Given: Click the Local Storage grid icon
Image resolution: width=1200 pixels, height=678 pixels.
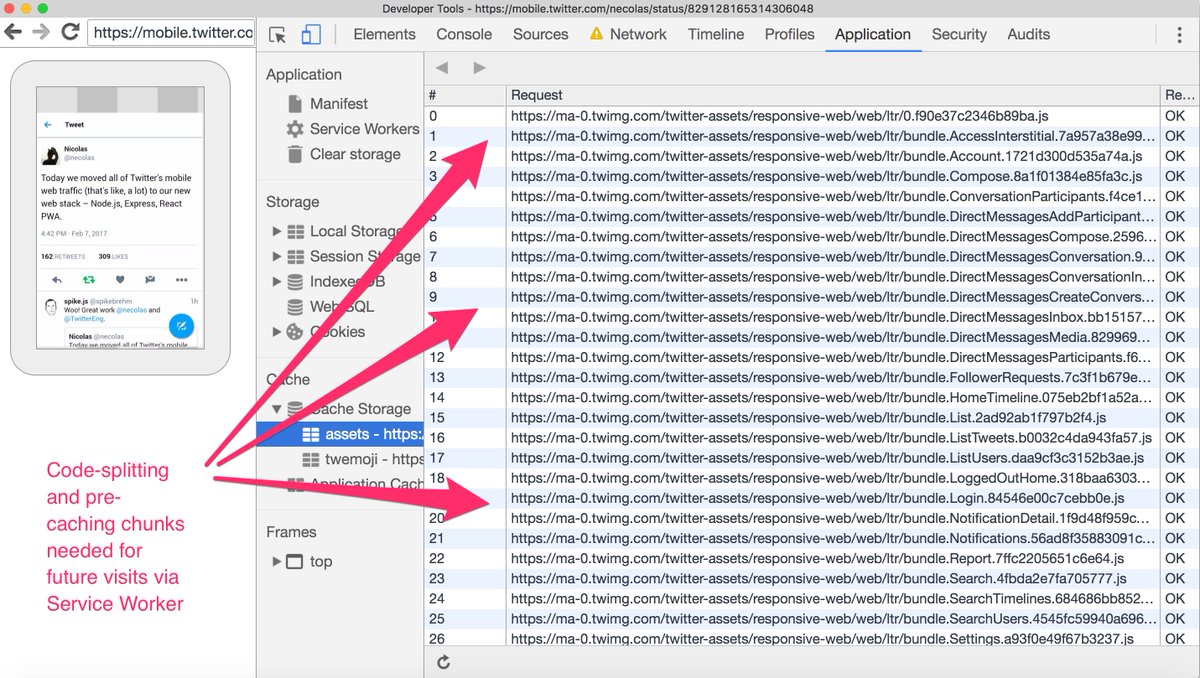Looking at the screenshot, I should [x=295, y=232].
